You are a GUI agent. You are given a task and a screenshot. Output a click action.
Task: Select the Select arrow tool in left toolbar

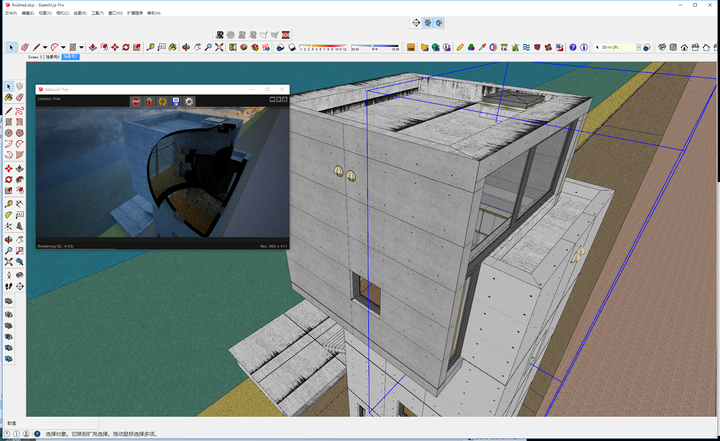point(9,87)
